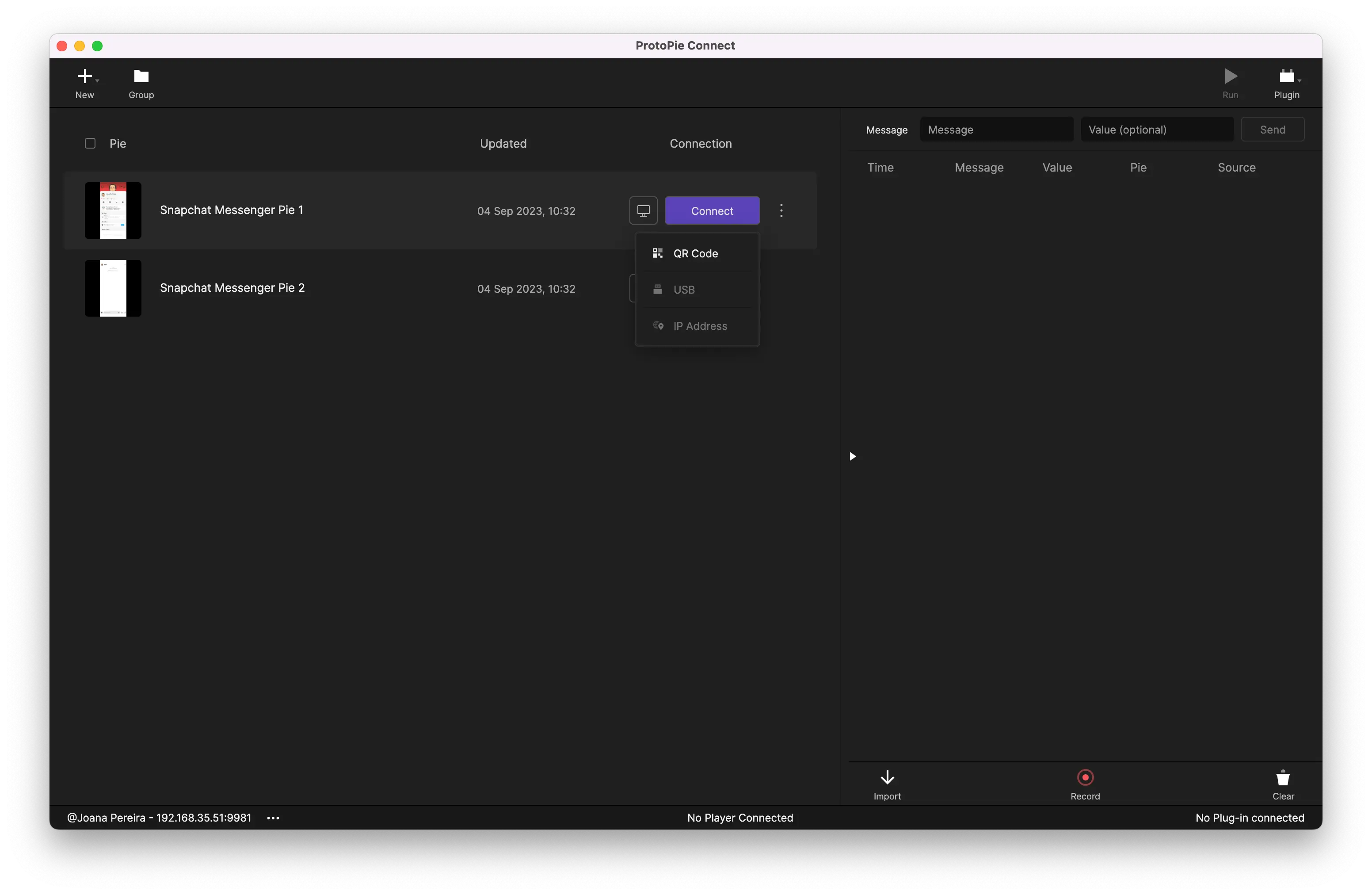Click the Value (optional) field
The height and width of the screenshot is (895, 1372).
1156,130
